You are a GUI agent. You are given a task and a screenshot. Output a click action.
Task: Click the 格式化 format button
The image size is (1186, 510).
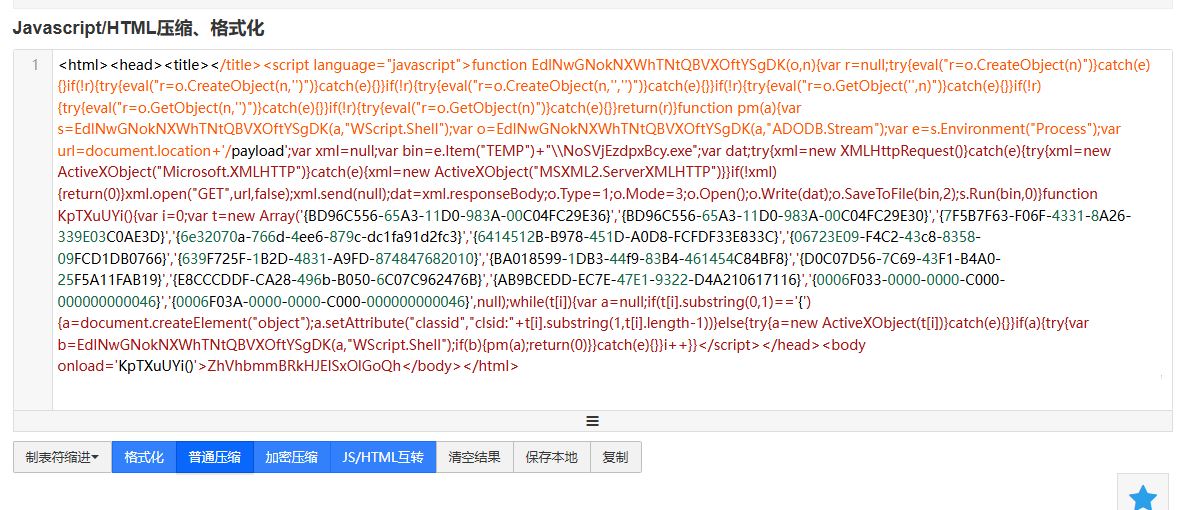pyautogui.click(x=144, y=457)
